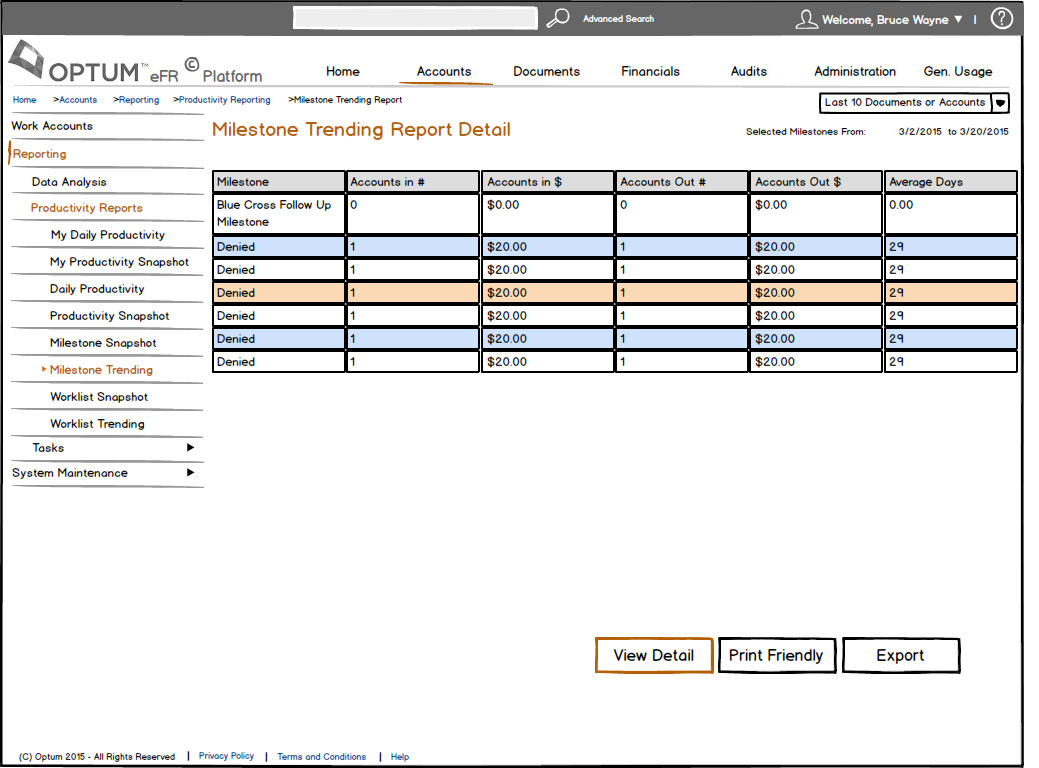Open the Bruce Wayne user dropdown arrow
1039x768 pixels.
pyautogui.click(x=958, y=20)
